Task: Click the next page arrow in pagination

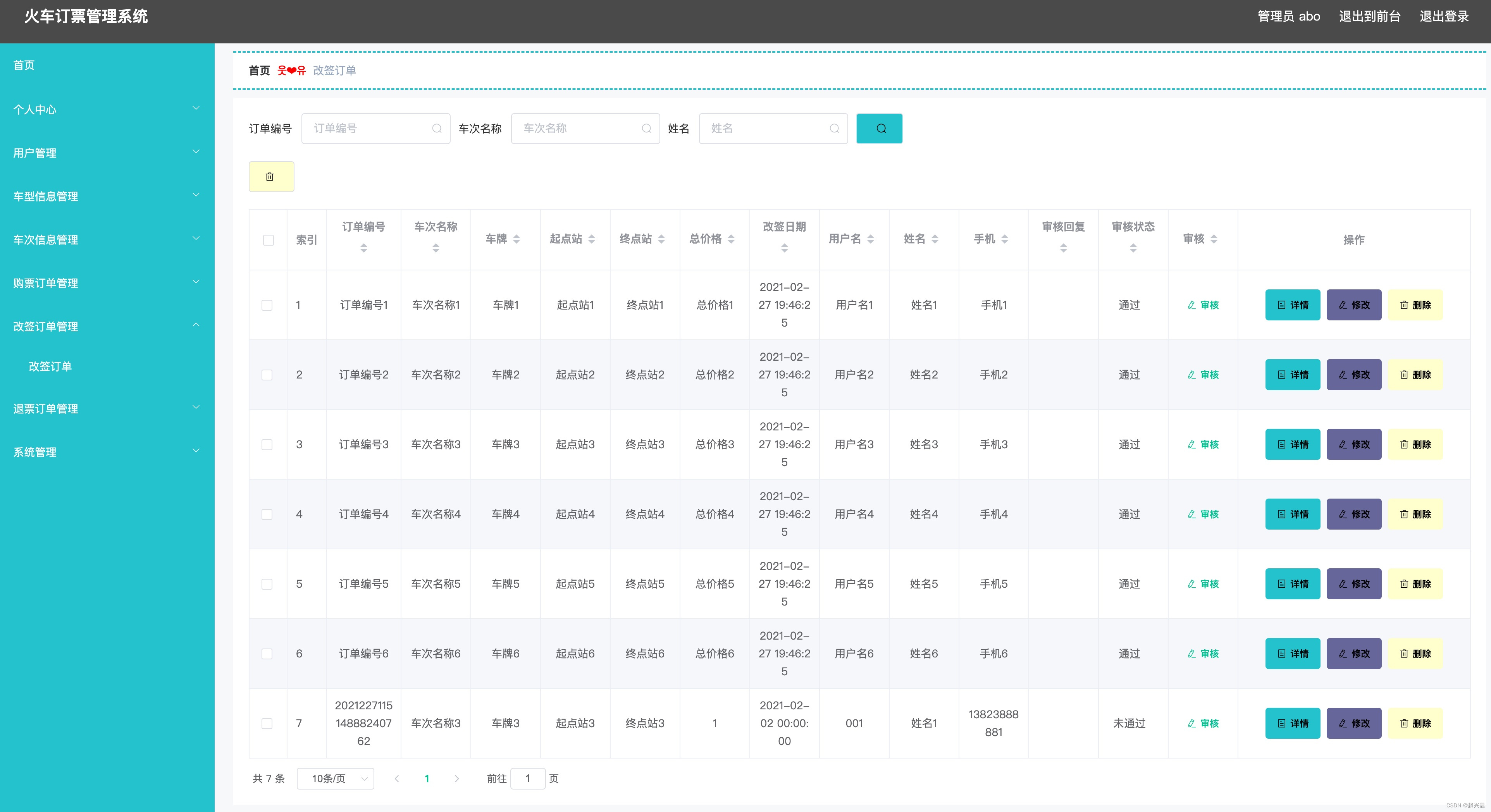Action: (457, 778)
